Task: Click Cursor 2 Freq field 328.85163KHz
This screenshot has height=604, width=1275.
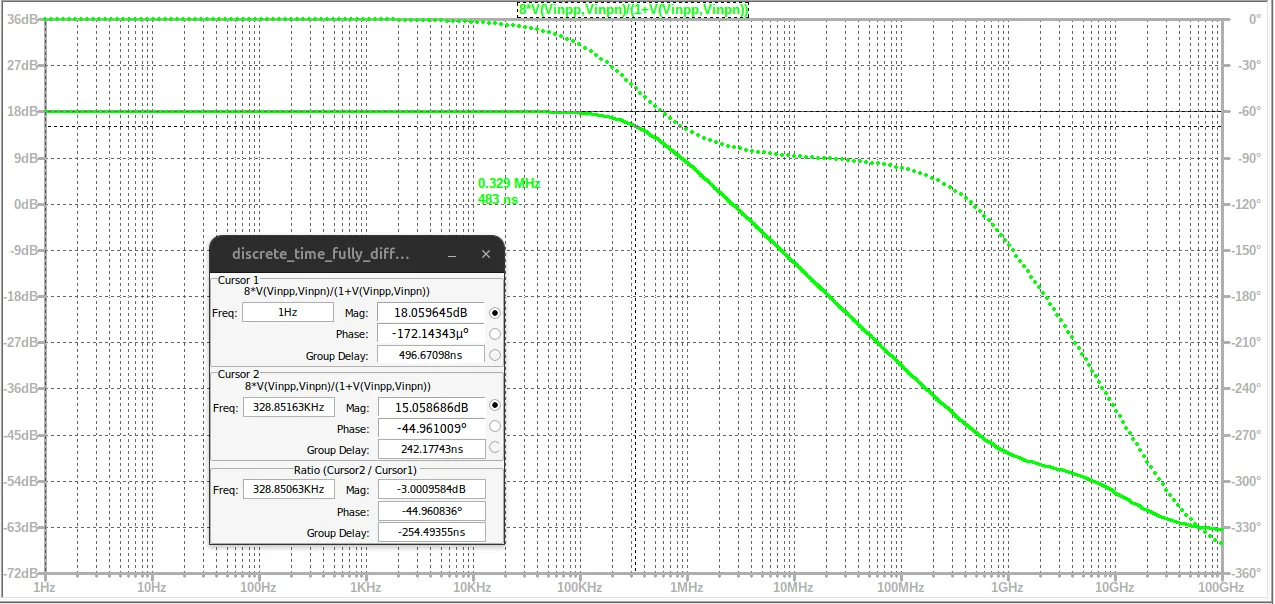Action: pos(288,407)
